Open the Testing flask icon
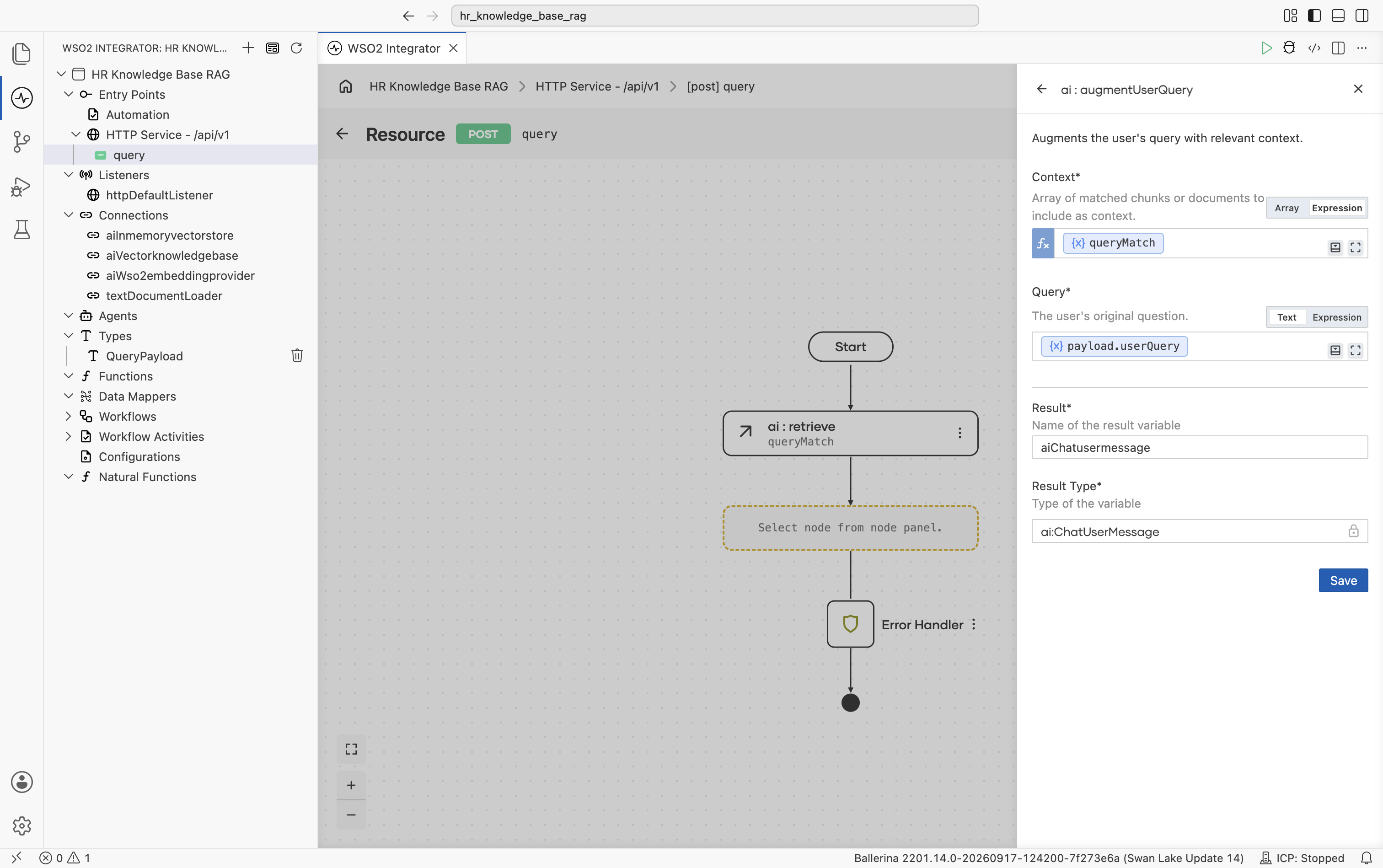 point(21,230)
